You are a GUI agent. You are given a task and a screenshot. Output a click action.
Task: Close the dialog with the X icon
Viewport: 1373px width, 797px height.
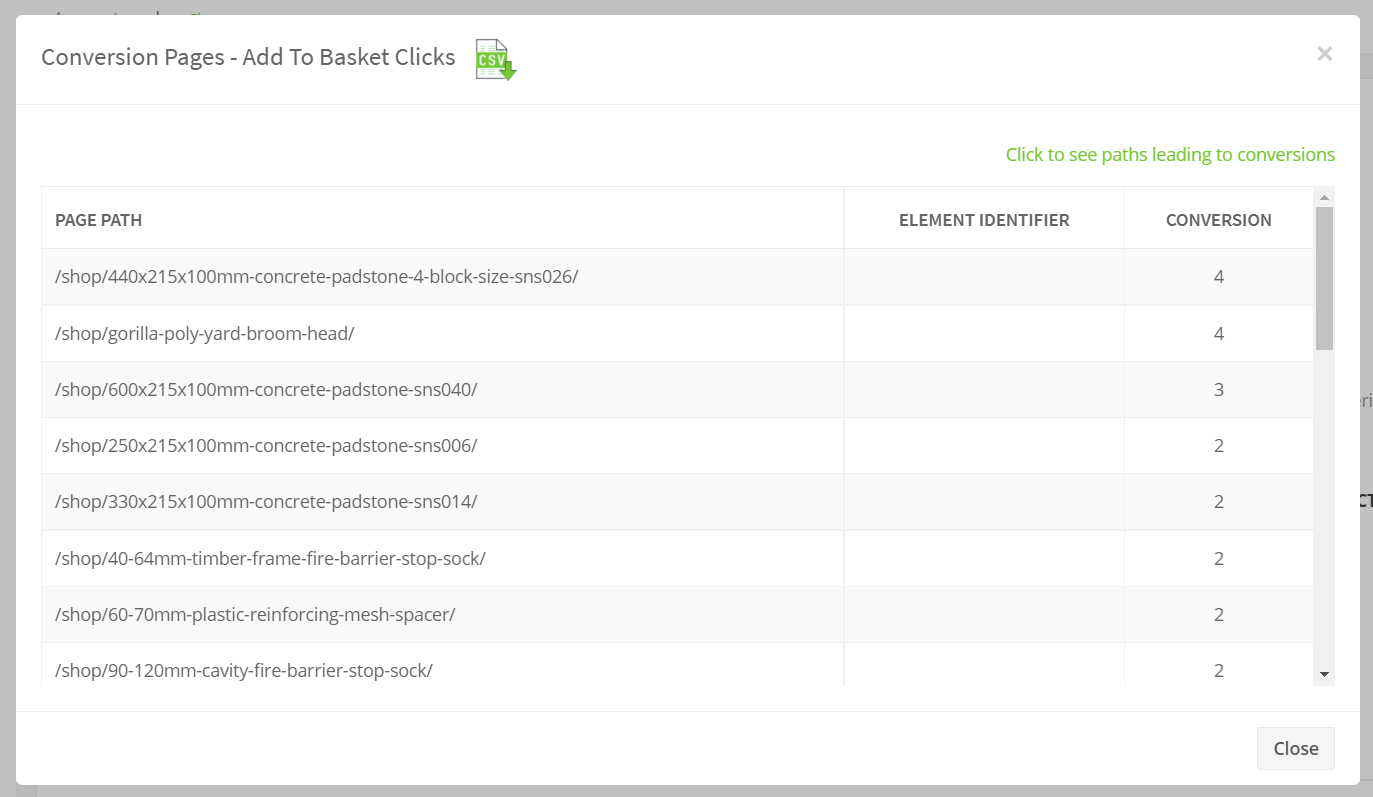click(x=1324, y=54)
